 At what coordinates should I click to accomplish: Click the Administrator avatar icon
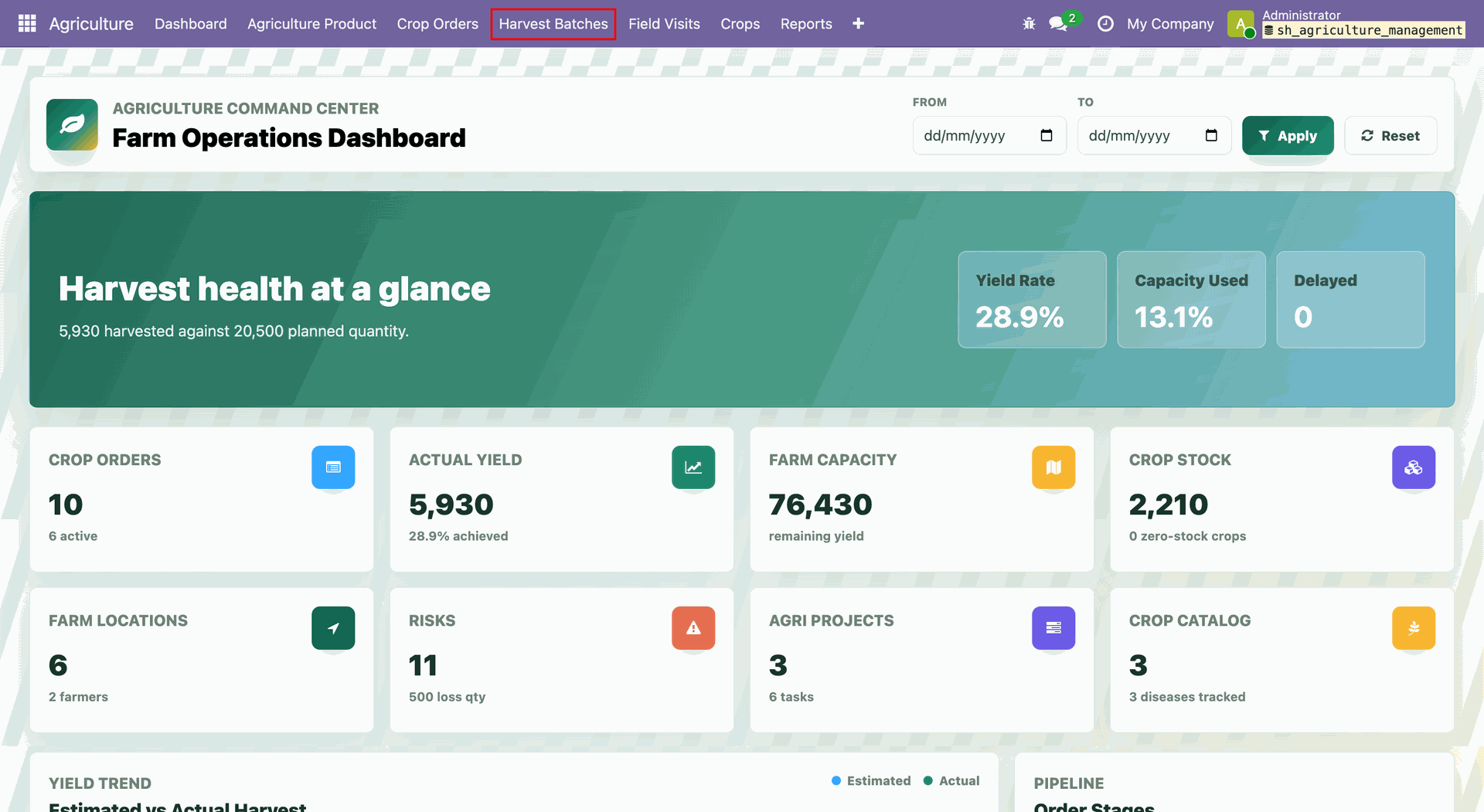[x=1241, y=24]
